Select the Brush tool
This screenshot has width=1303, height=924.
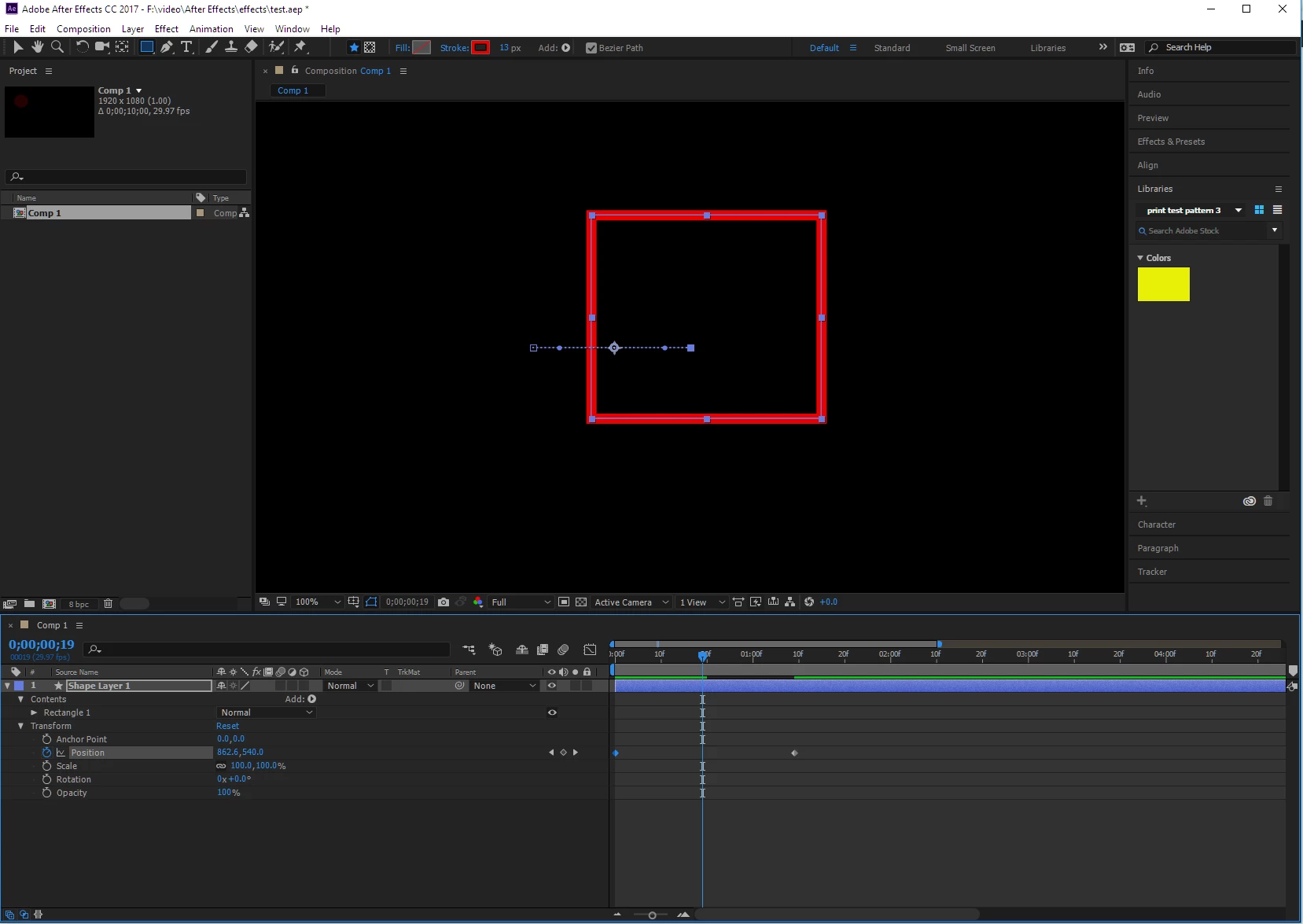point(212,47)
